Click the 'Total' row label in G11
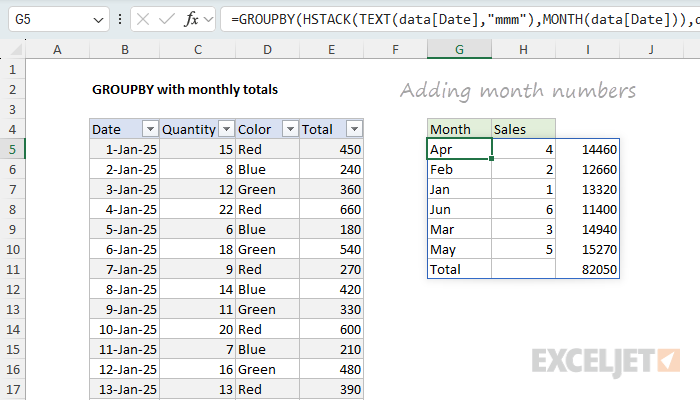Image resolution: width=700 pixels, height=400 pixels. coord(459,269)
